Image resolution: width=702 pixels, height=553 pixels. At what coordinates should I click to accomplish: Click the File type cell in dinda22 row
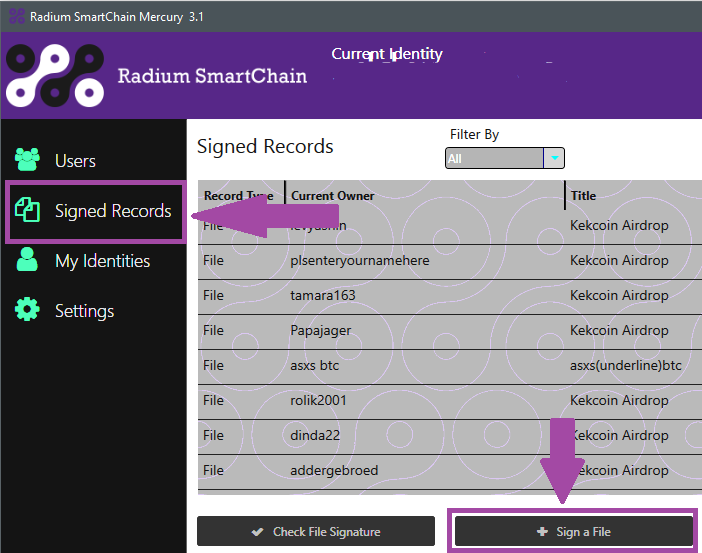coord(213,435)
